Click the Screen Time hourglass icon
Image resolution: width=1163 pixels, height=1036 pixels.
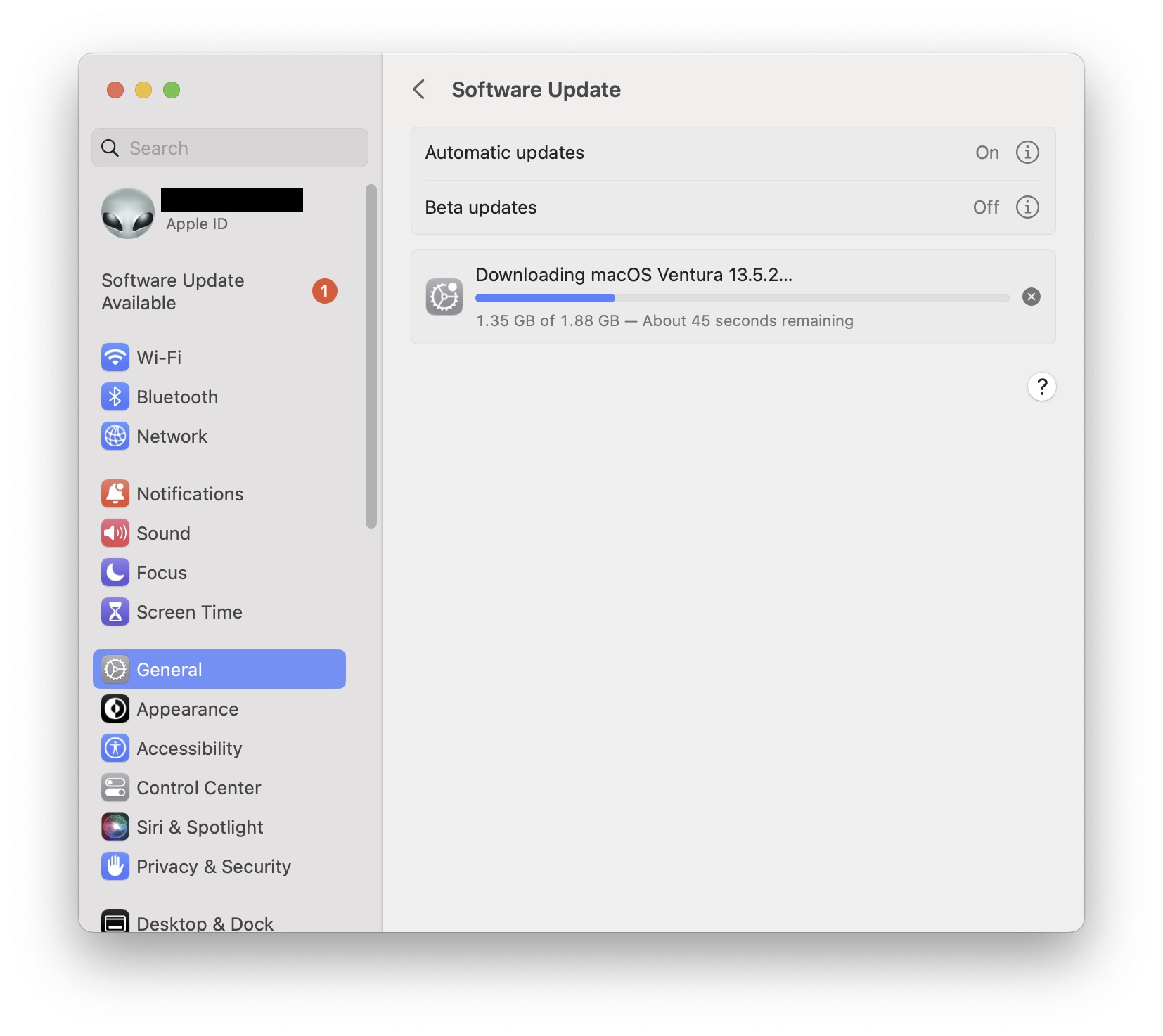[x=115, y=611]
